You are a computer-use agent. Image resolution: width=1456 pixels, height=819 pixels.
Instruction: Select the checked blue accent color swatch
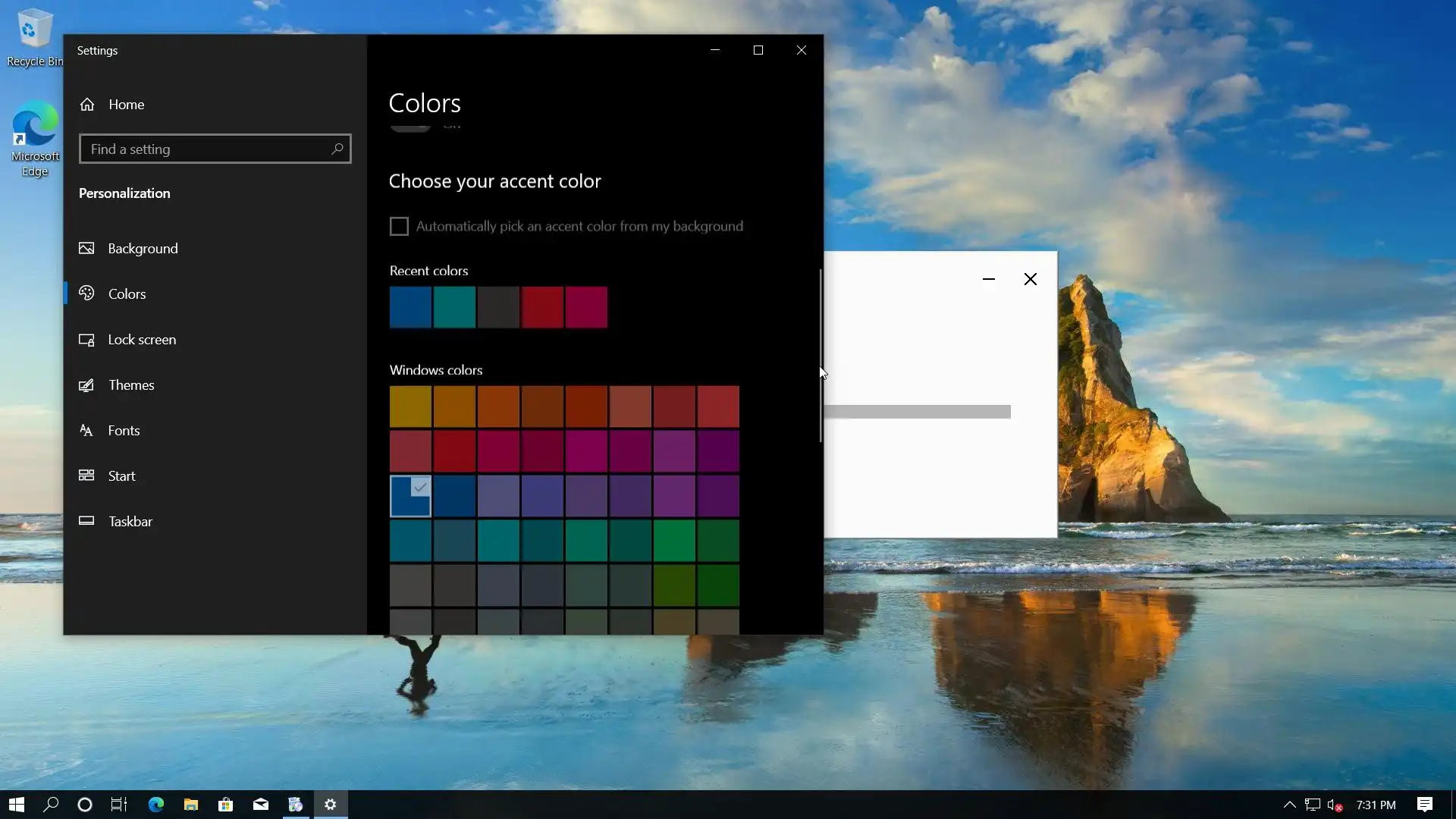pyautogui.click(x=410, y=497)
